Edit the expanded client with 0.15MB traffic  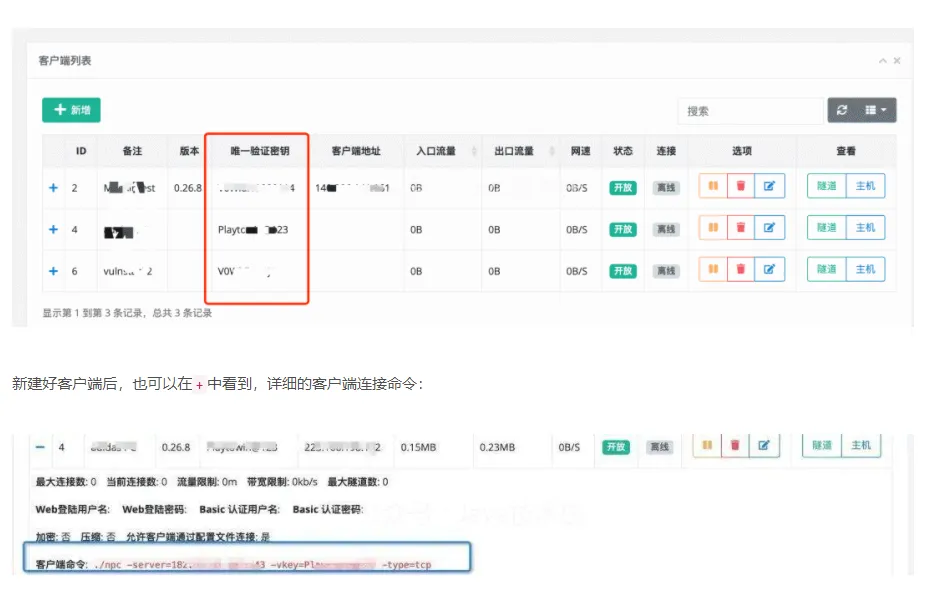764,445
